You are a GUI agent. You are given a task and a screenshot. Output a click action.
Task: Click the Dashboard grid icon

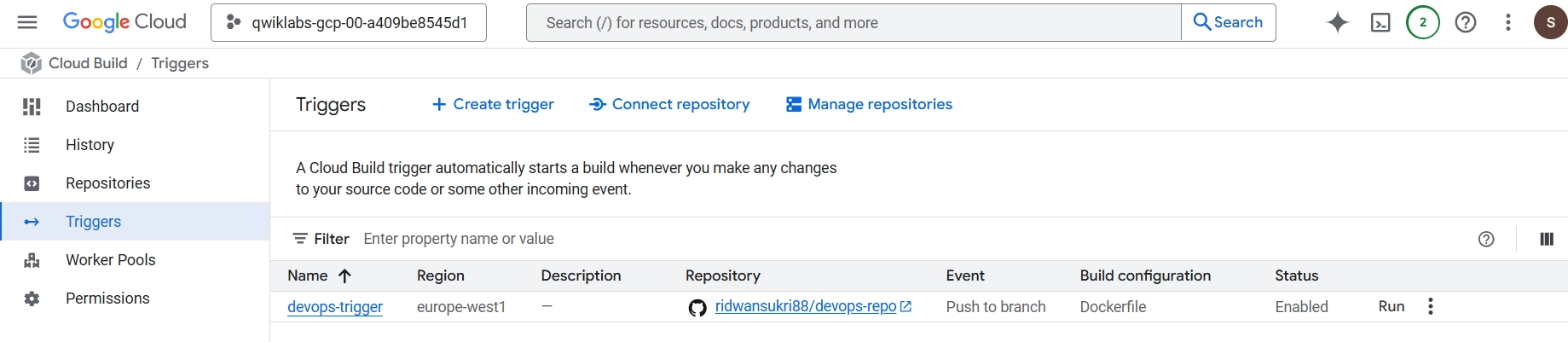click(x=32, y=107)
